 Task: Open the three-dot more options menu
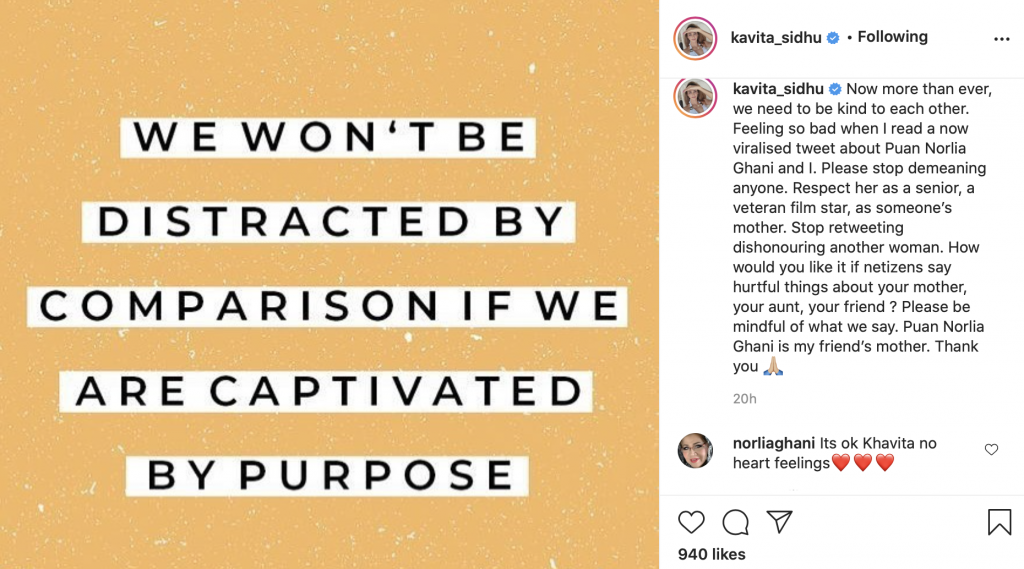coord(1001,39)
